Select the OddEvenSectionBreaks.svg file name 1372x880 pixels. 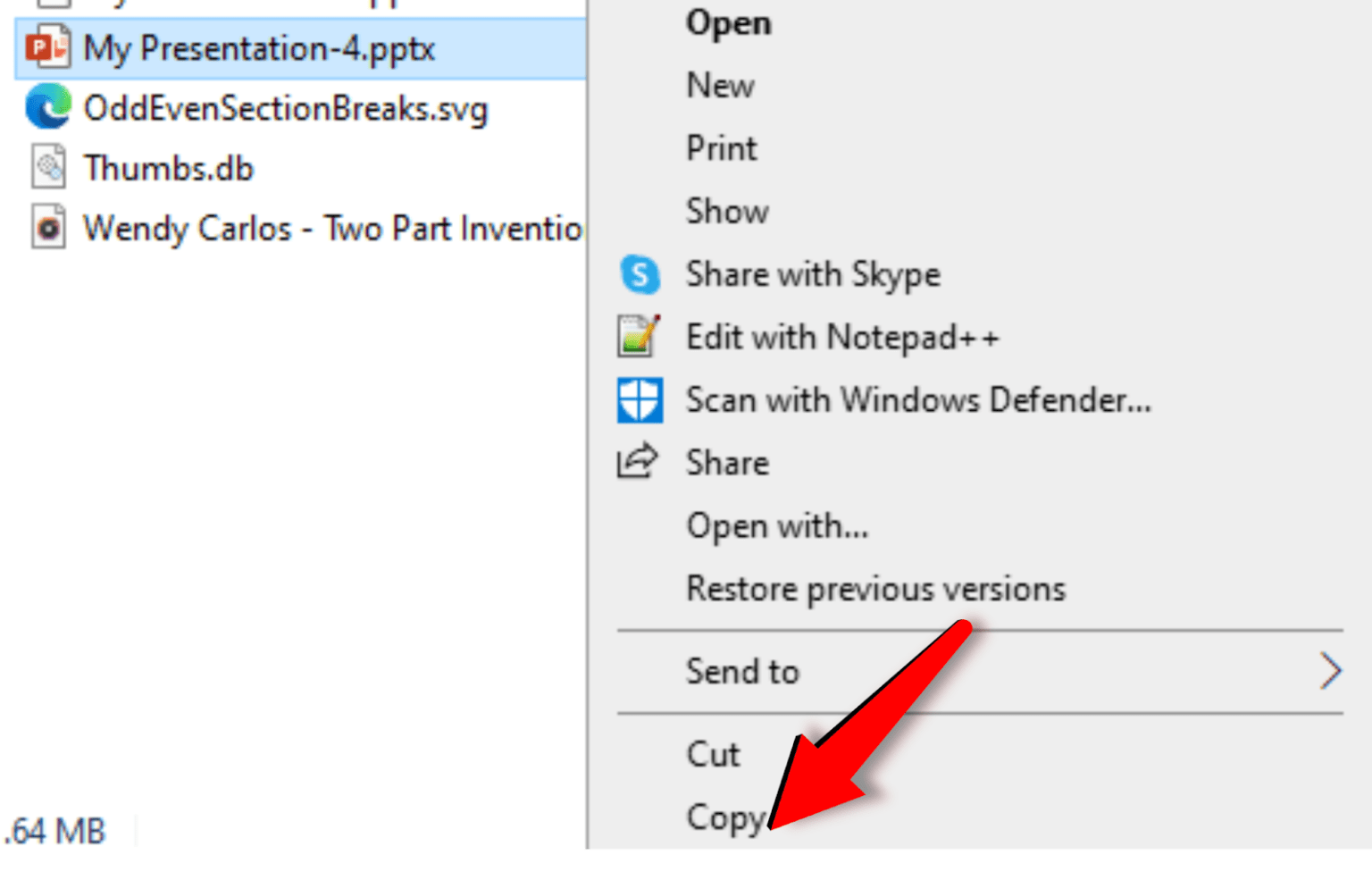[286, 109]
